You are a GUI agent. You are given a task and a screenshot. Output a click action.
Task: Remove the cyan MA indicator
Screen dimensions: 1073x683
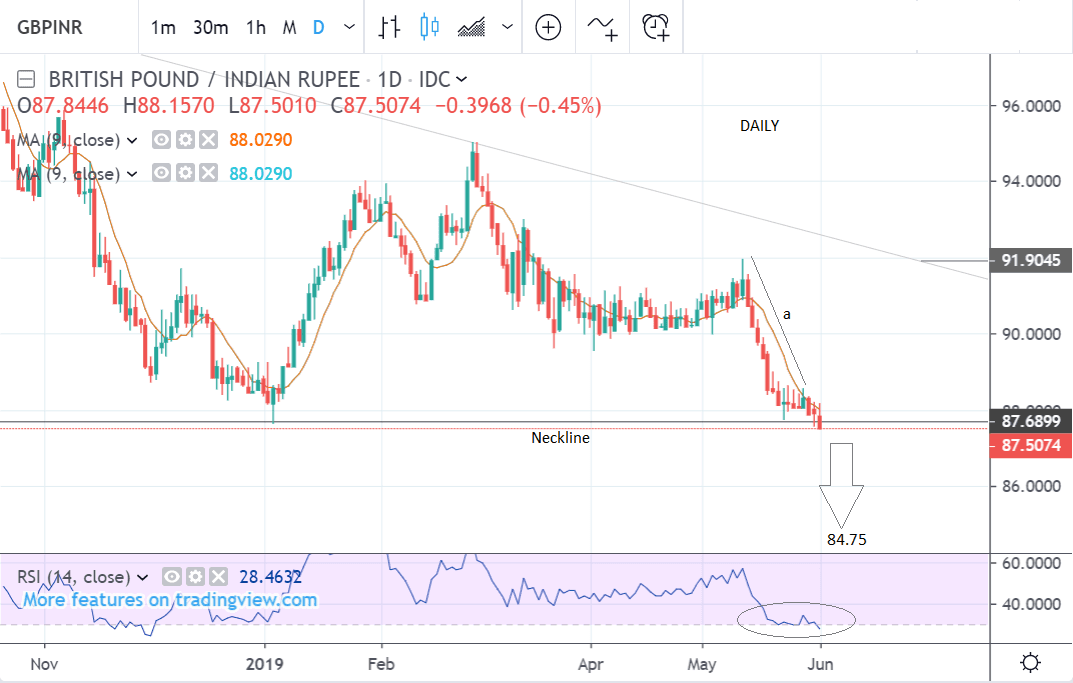coord(209,172)
